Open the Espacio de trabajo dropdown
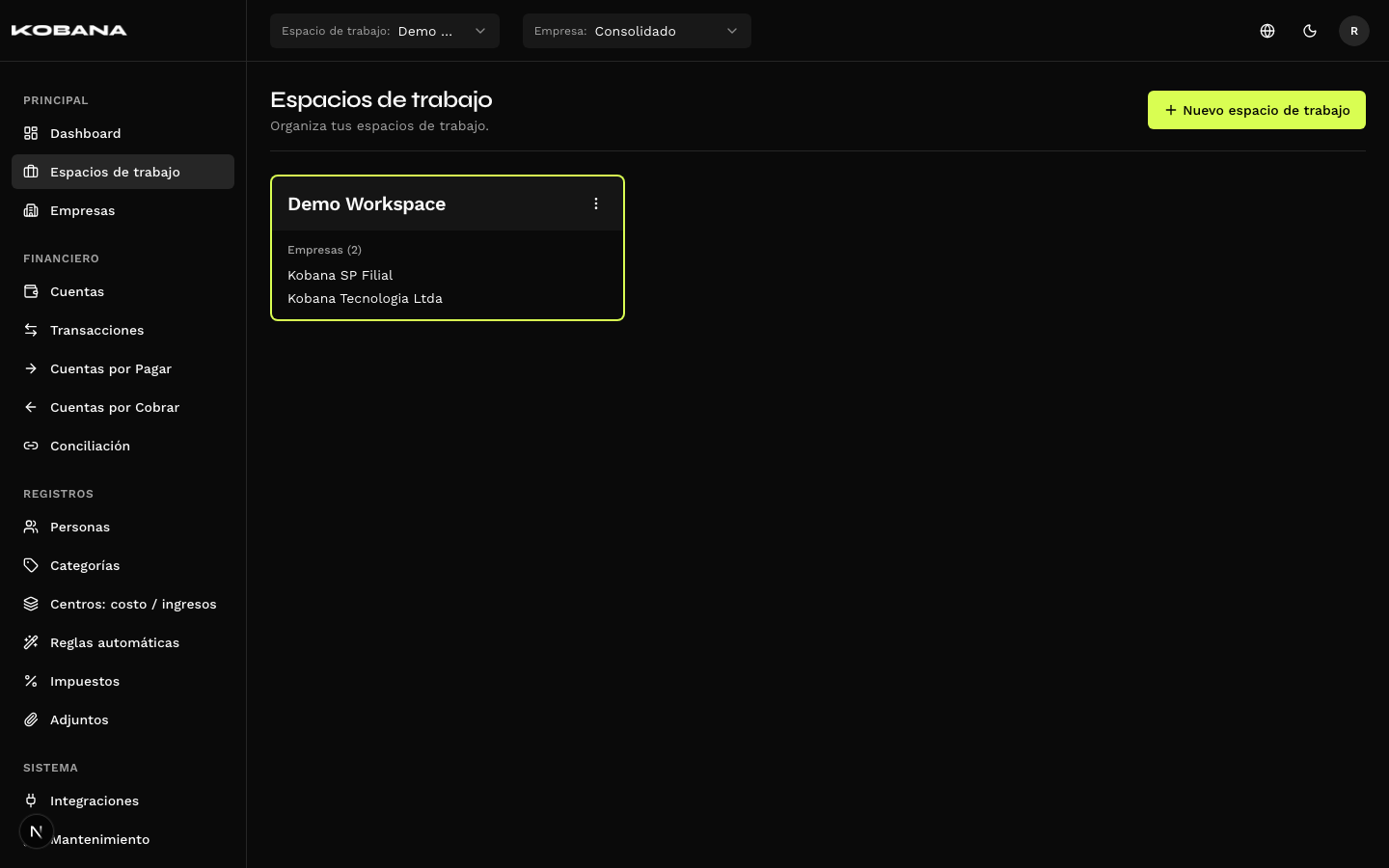 point(385,31)
